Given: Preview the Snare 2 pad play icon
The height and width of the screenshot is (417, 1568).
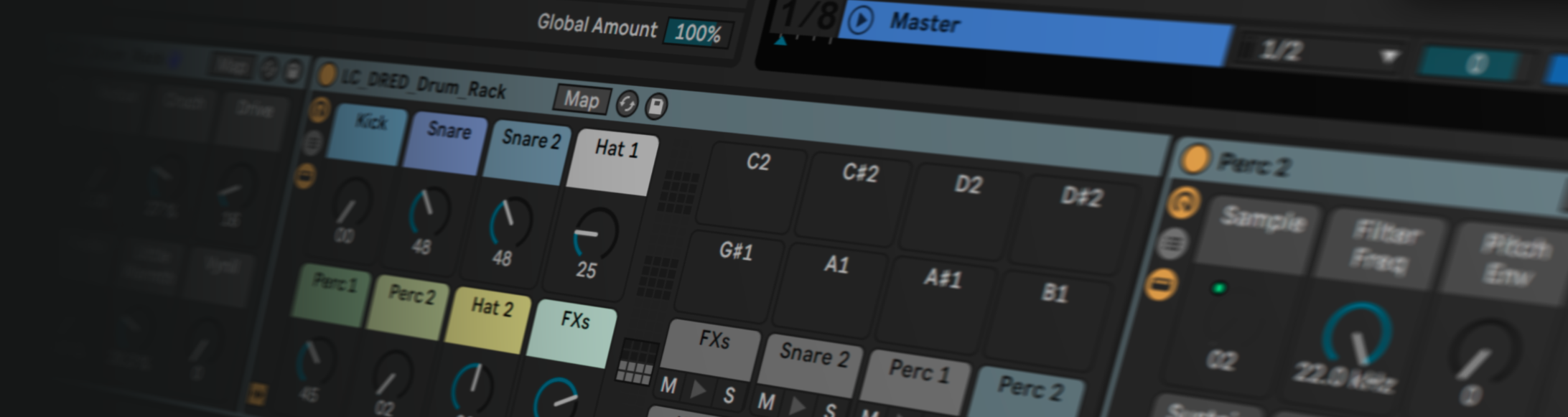Looking at the screenshot, I should click(x=796, y=406).
